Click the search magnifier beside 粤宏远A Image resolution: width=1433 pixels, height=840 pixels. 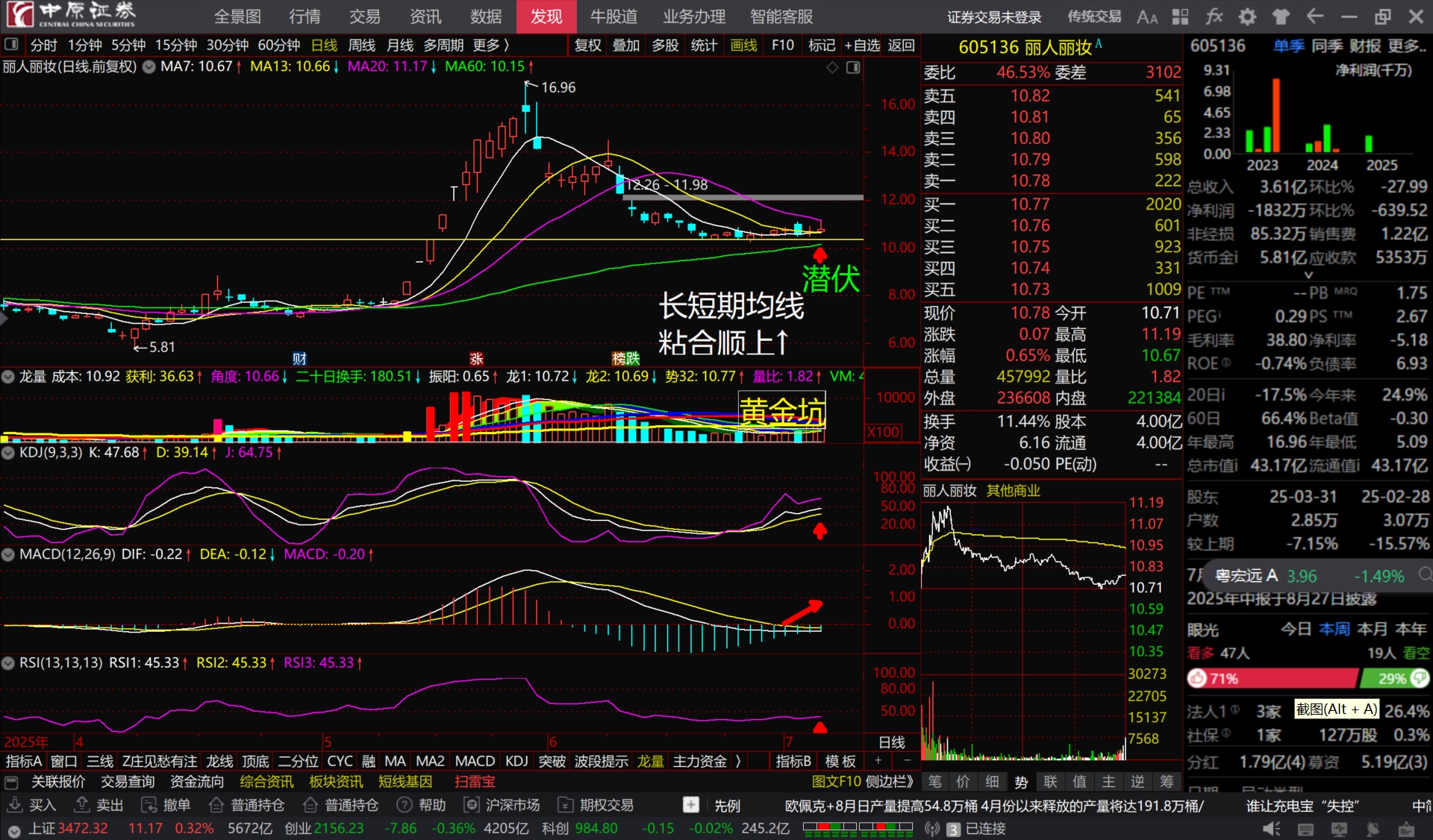point(1425,574)
